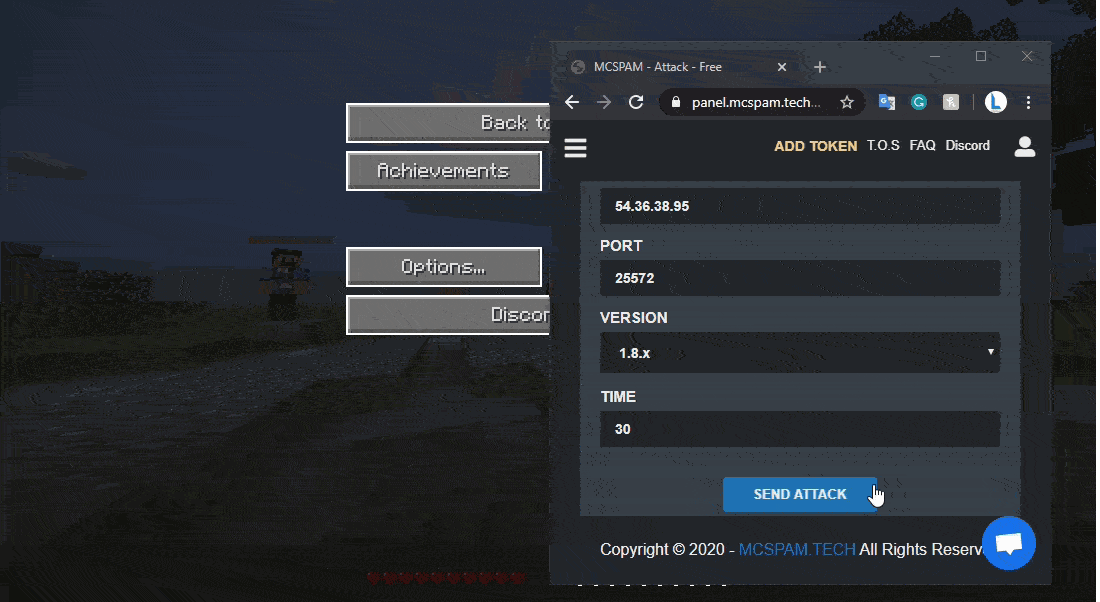Open a new browser tab
The height and width of the screenshot is (602, 1100).
[x=820, y=67]
